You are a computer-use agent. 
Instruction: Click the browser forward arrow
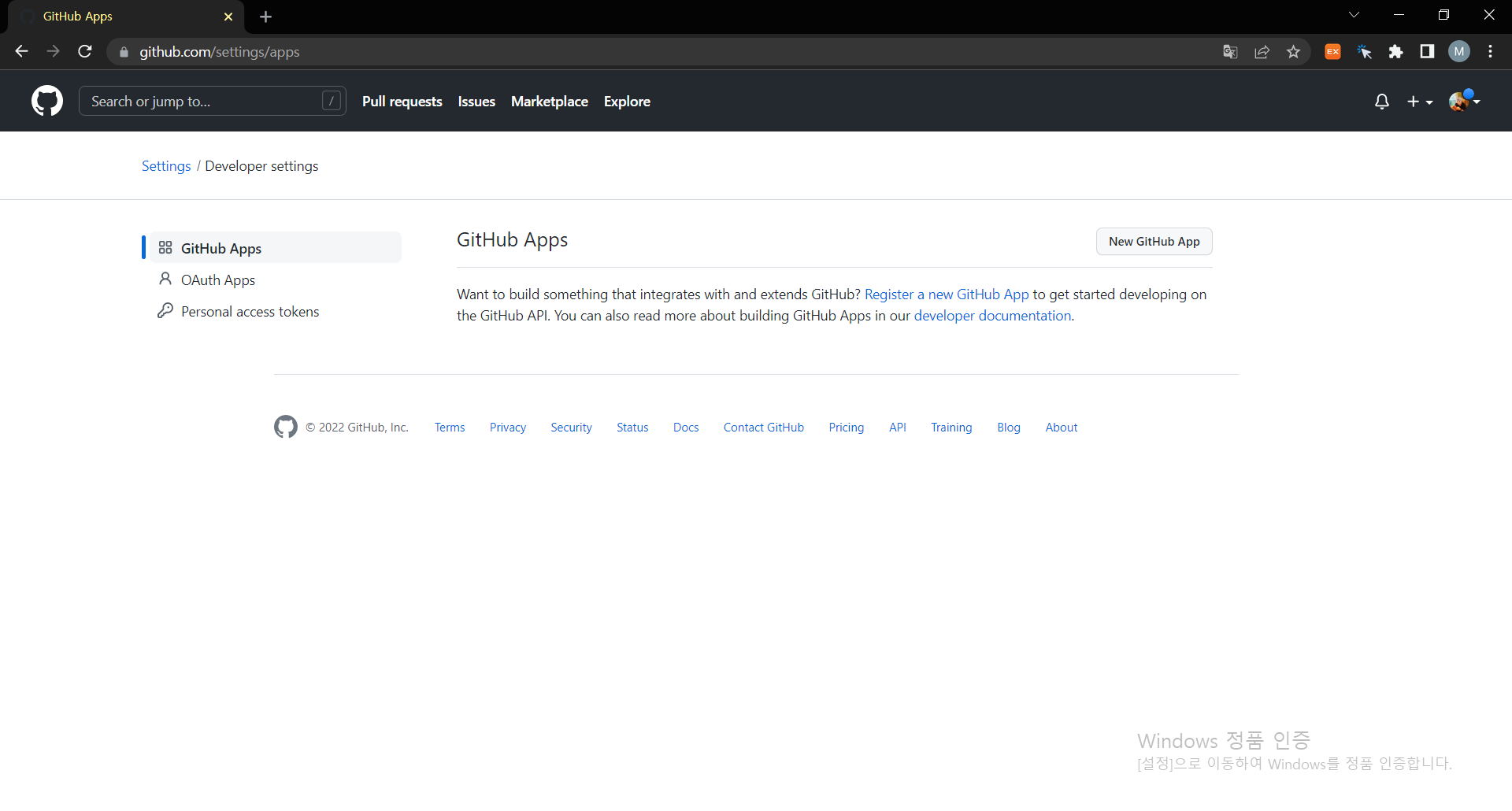pyautogui.click(x=54, y=51)
